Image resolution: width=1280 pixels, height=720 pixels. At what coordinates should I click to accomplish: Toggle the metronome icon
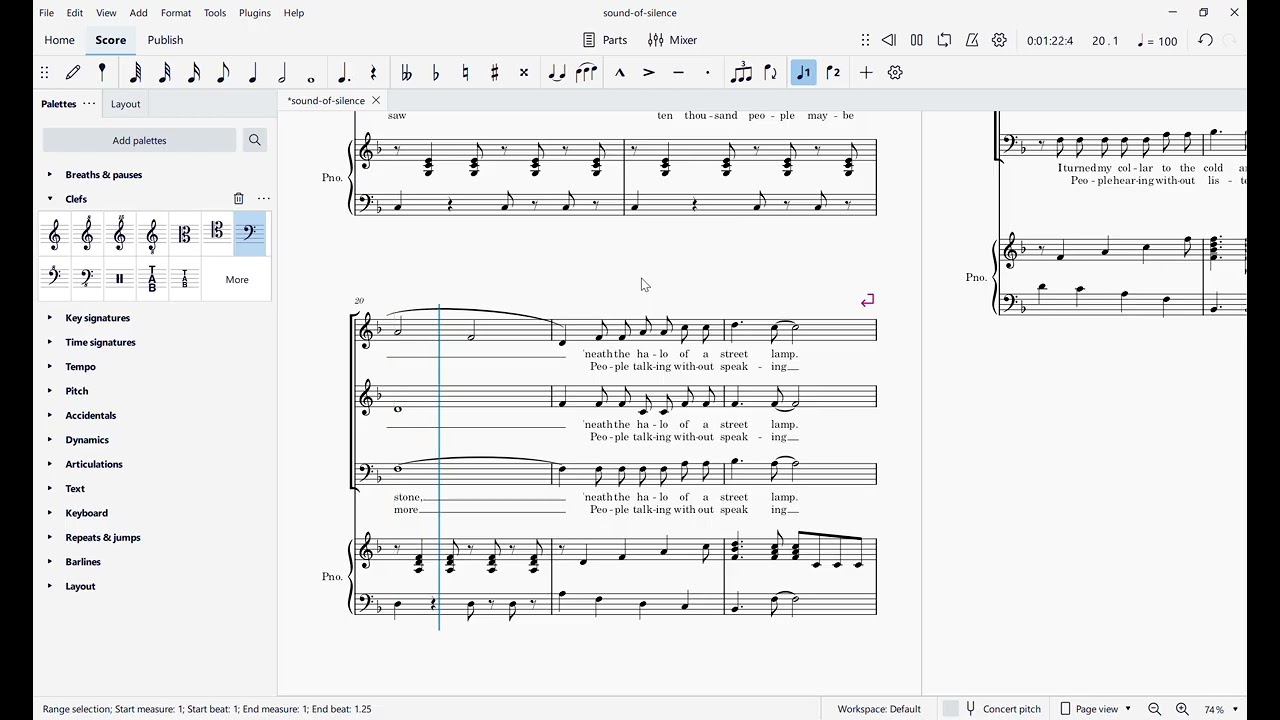point(972,41)
